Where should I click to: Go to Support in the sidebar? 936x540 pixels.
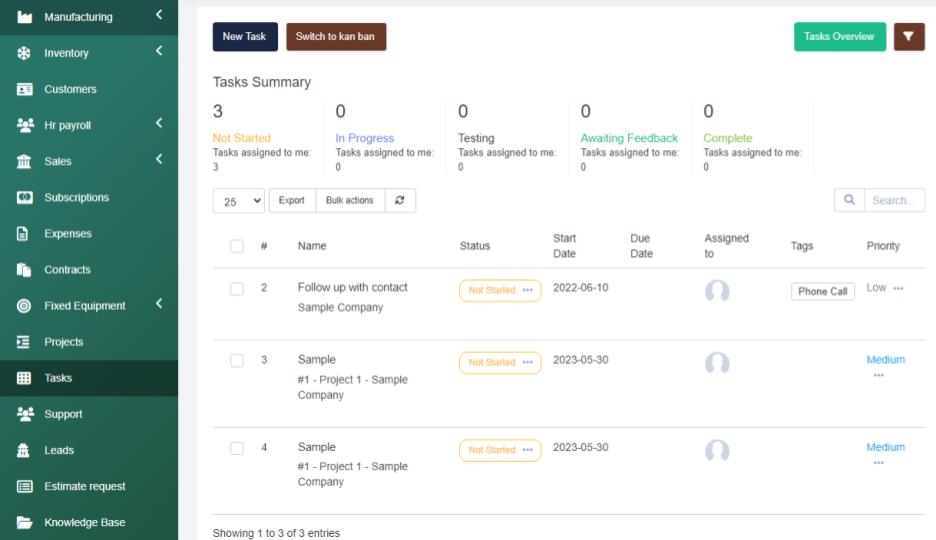point(63,414)
